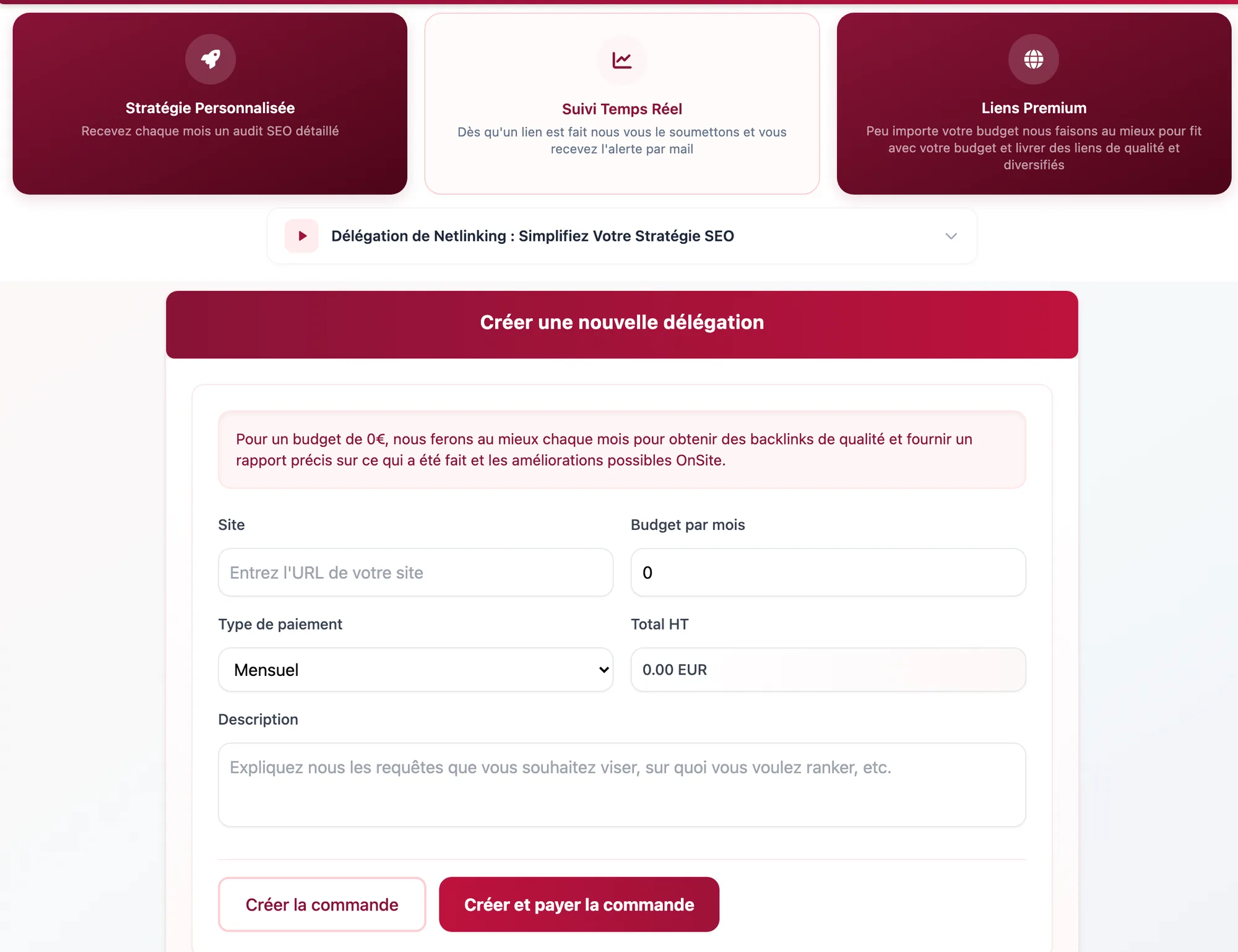
Task: Click the Créer la commande button
Action: click(x=322, y=904)
